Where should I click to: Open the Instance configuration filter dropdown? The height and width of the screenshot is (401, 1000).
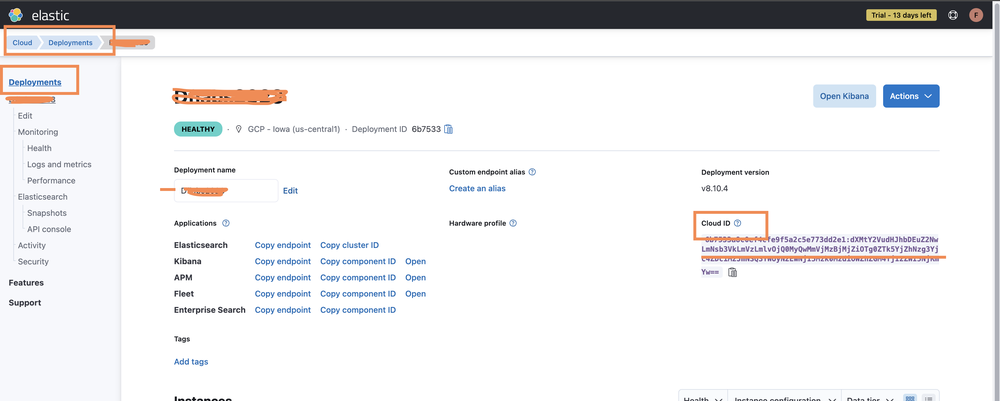(783, 398)
